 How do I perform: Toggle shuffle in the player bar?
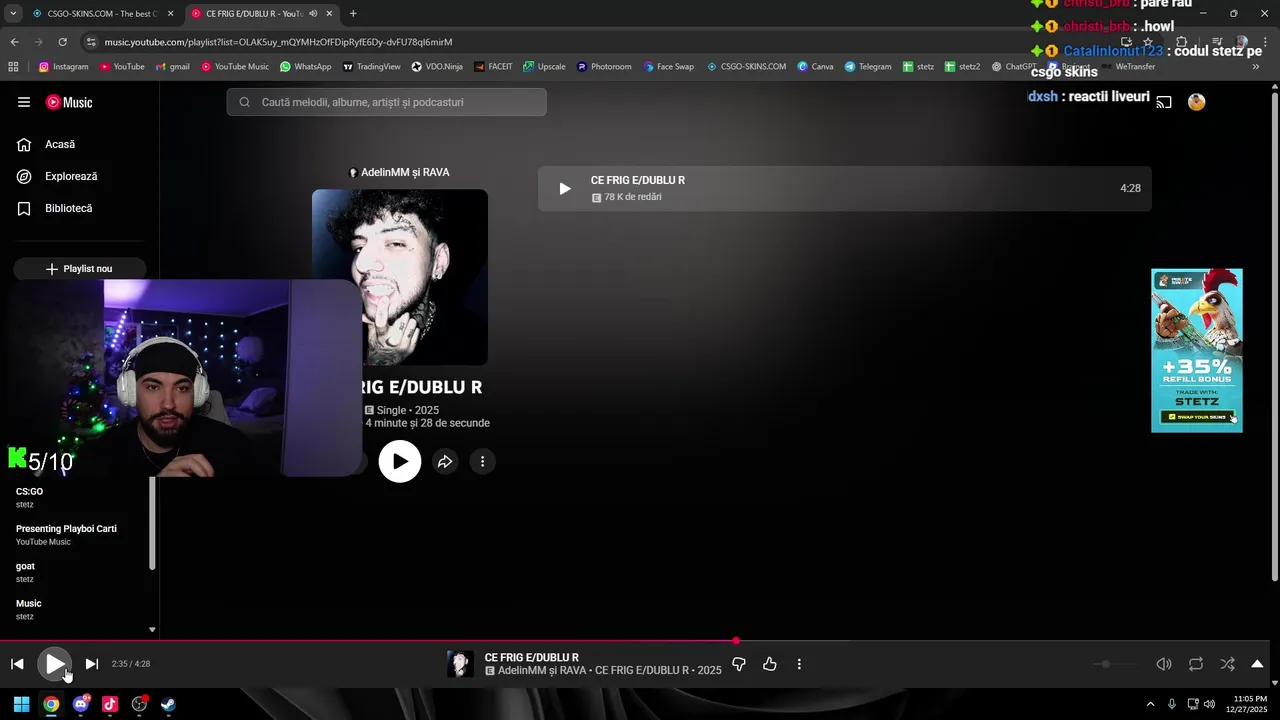click(1227, 664)
